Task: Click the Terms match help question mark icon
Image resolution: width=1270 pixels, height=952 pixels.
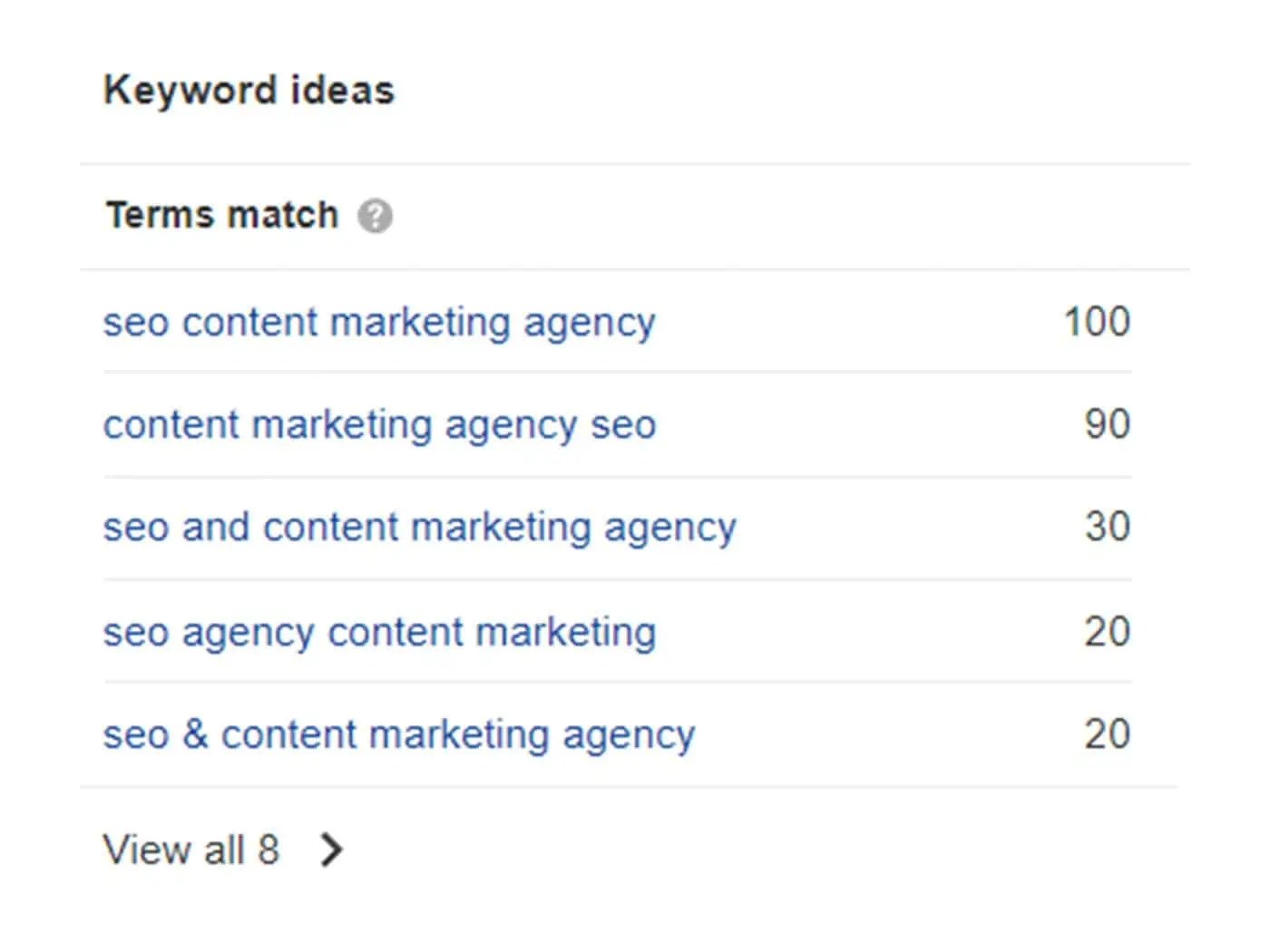Action: pos(376,216)
